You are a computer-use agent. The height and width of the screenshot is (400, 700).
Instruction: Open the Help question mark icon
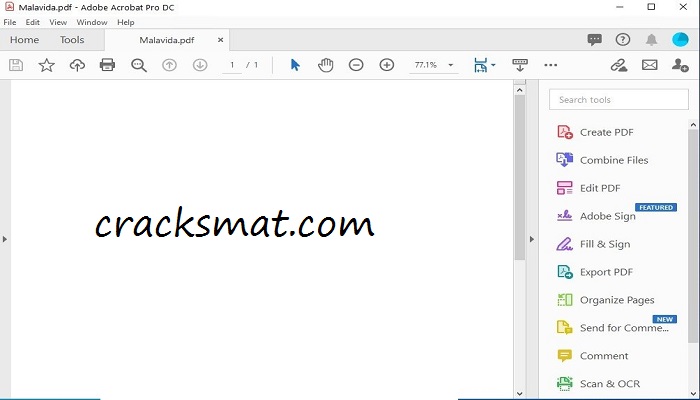[623, 40]
